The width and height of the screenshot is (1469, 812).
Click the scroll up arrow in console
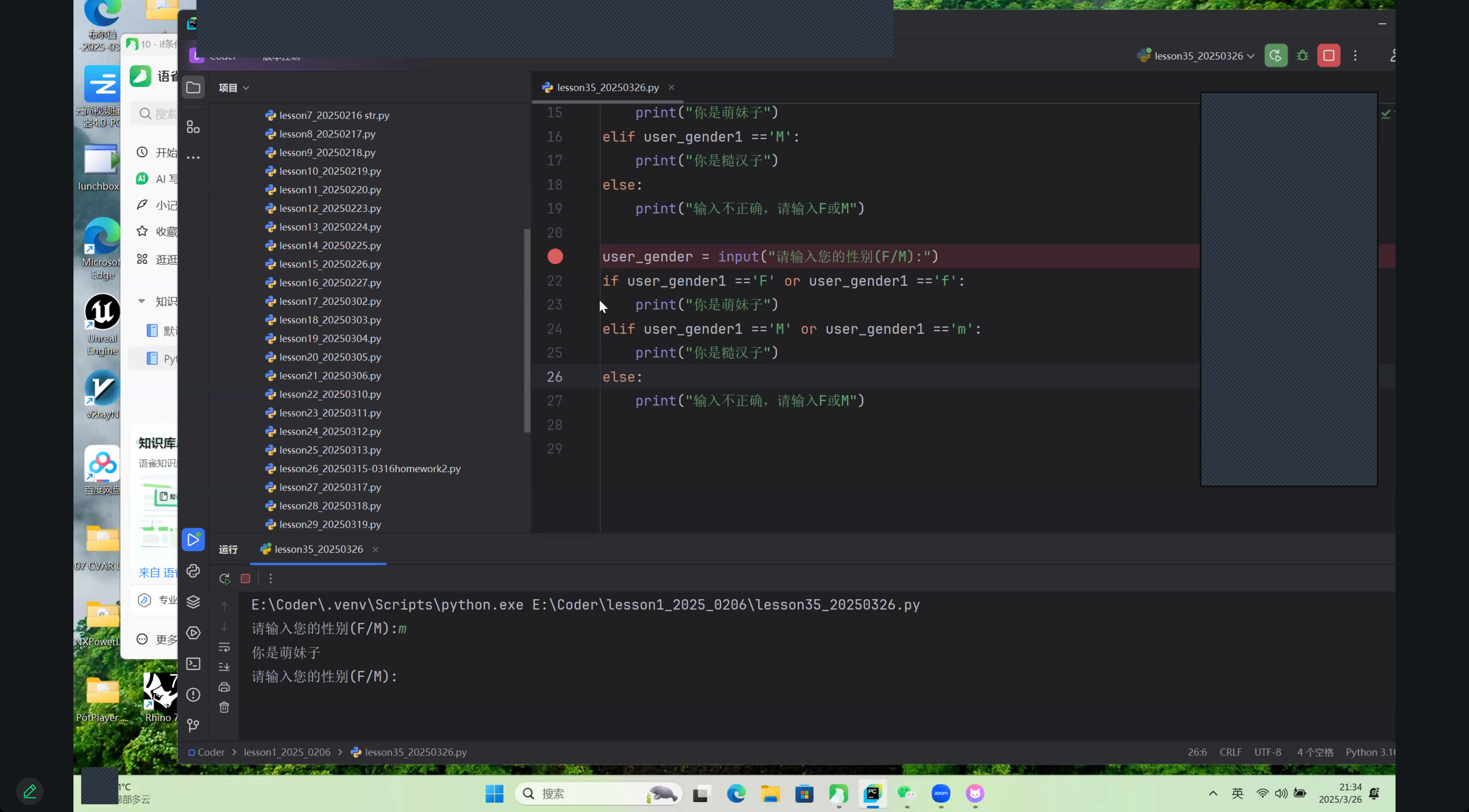tap(224, 606)
